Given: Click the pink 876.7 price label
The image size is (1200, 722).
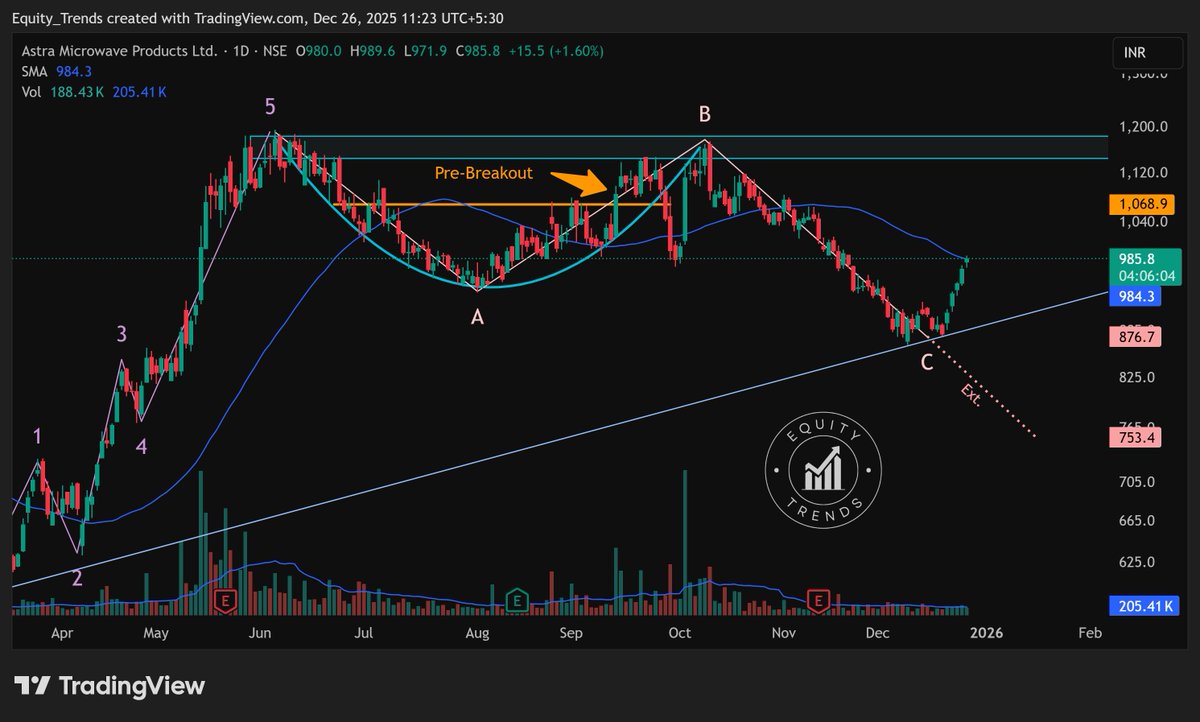Looking at the screenshot, I should click(x=1135, y=339).
